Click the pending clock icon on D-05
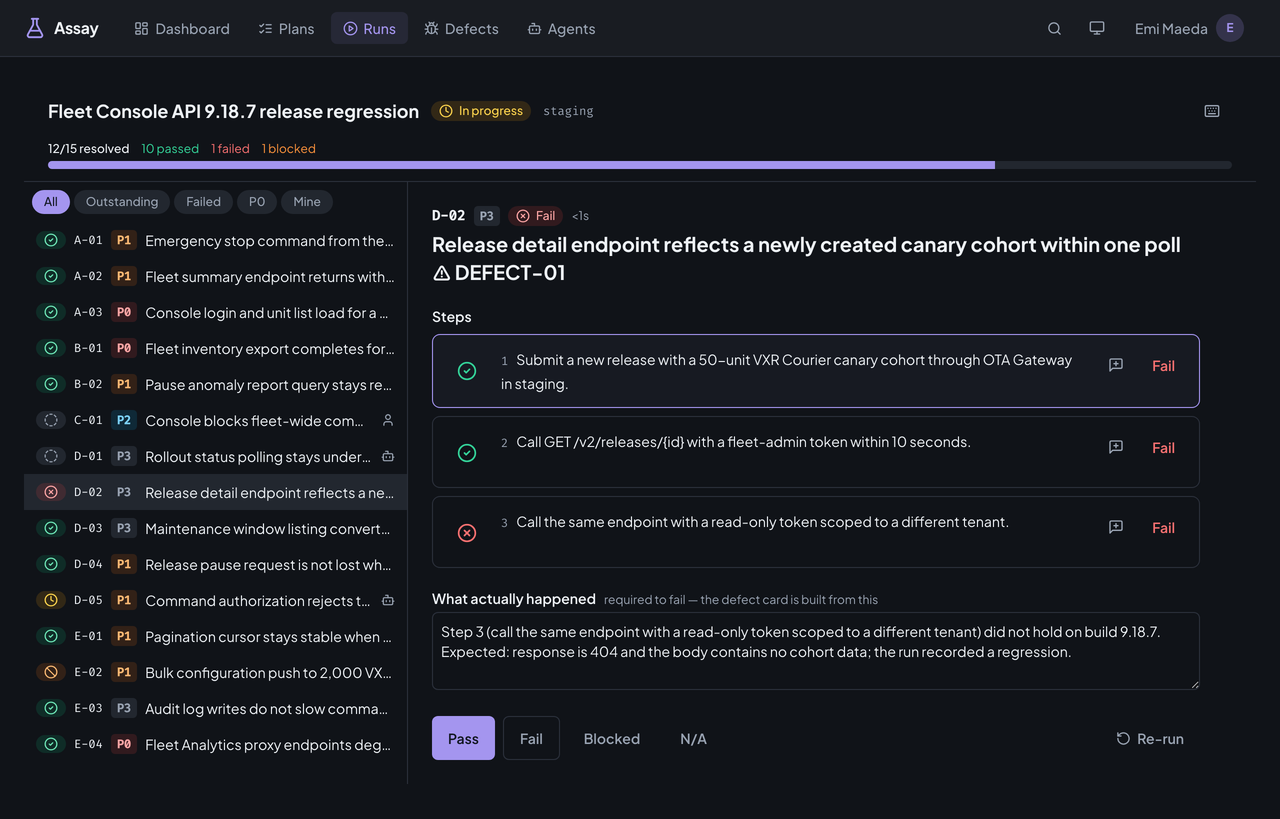This screenshot has width=1280, height=819. pyautogui.click(x=51, y=600)
